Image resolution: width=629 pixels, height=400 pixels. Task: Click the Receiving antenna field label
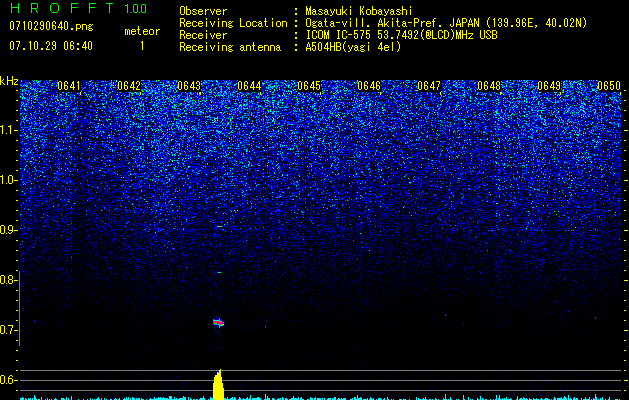pos(230,47)
